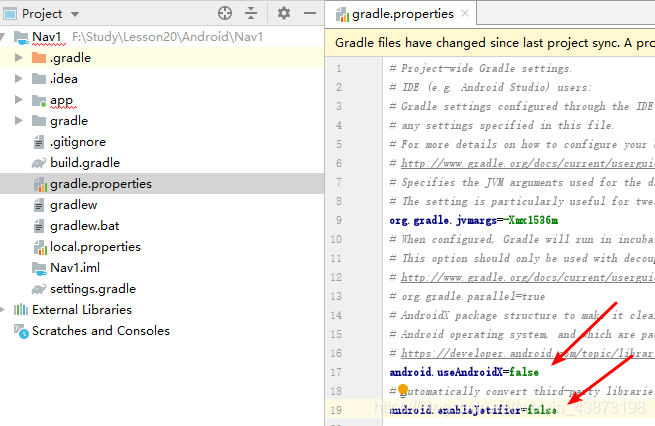
Task: Click the External Libraries icon
Action: click(x=21, y=309)
